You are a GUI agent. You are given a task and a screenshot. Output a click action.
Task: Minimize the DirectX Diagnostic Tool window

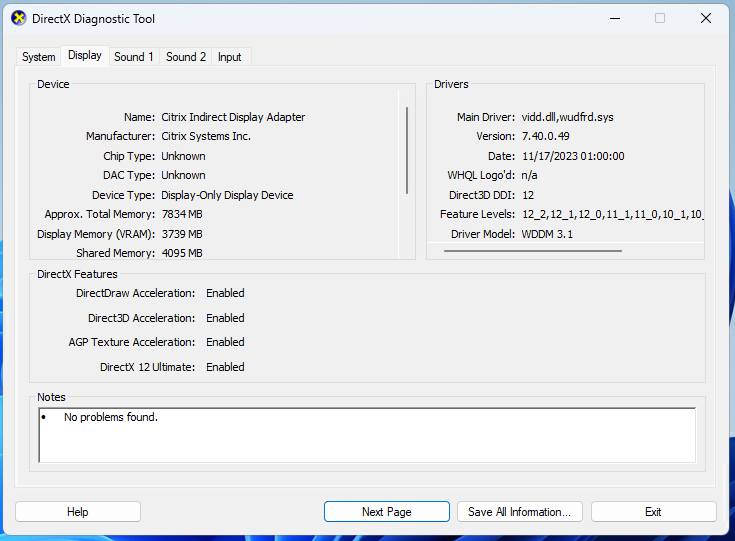[x=613, y=18]
